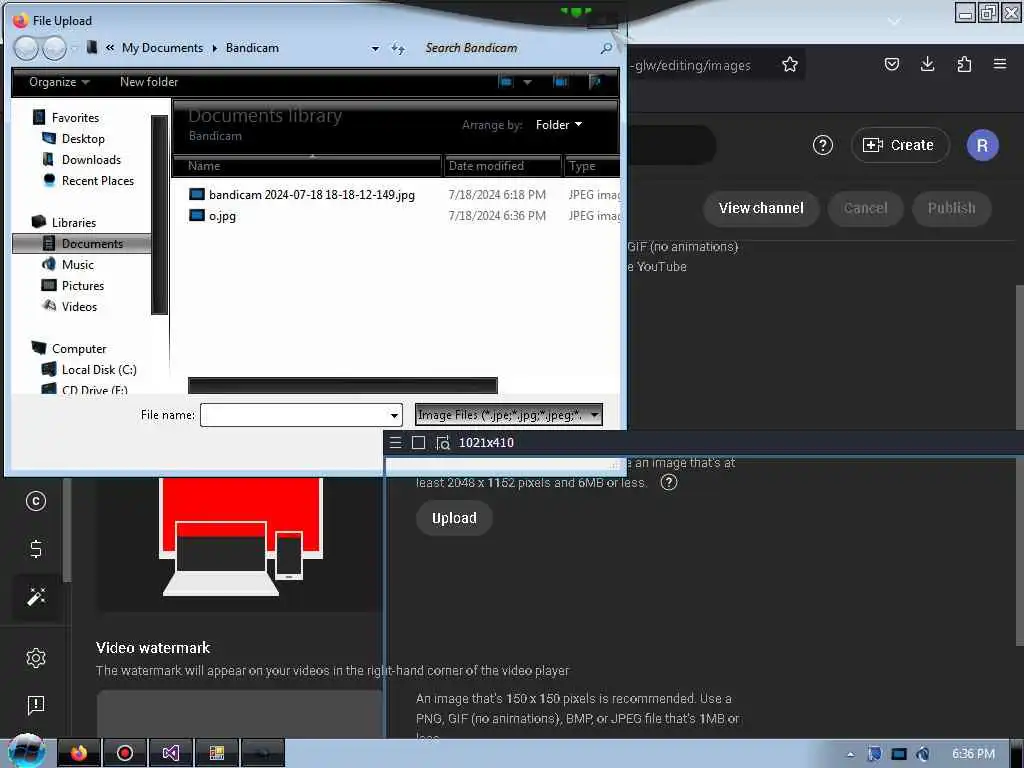The width and height of the screenshot is (1024, 768).
Task: Open the Firefox extensions puzzle icon
Action: (964, 64)
